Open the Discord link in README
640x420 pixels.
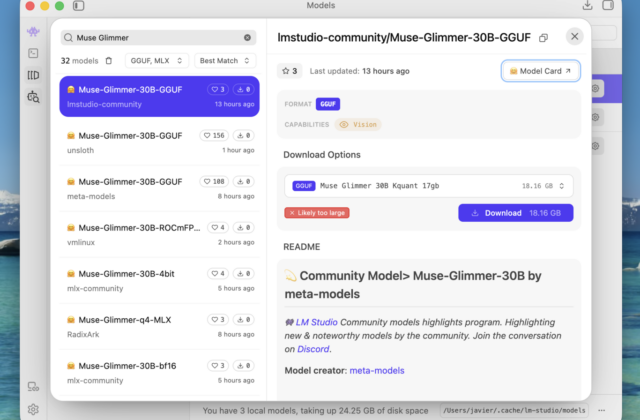coord(313,349)
